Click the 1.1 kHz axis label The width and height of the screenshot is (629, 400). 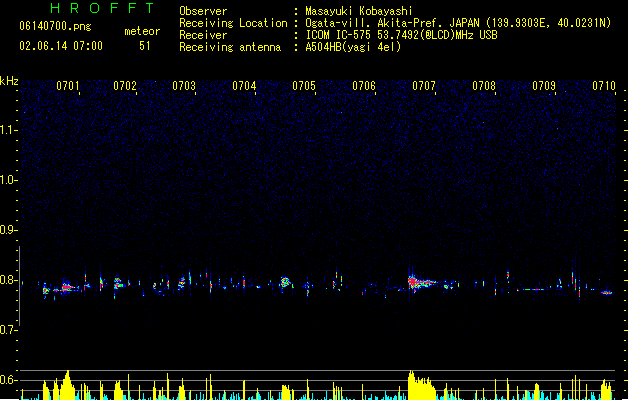click(x=8, y=130)
